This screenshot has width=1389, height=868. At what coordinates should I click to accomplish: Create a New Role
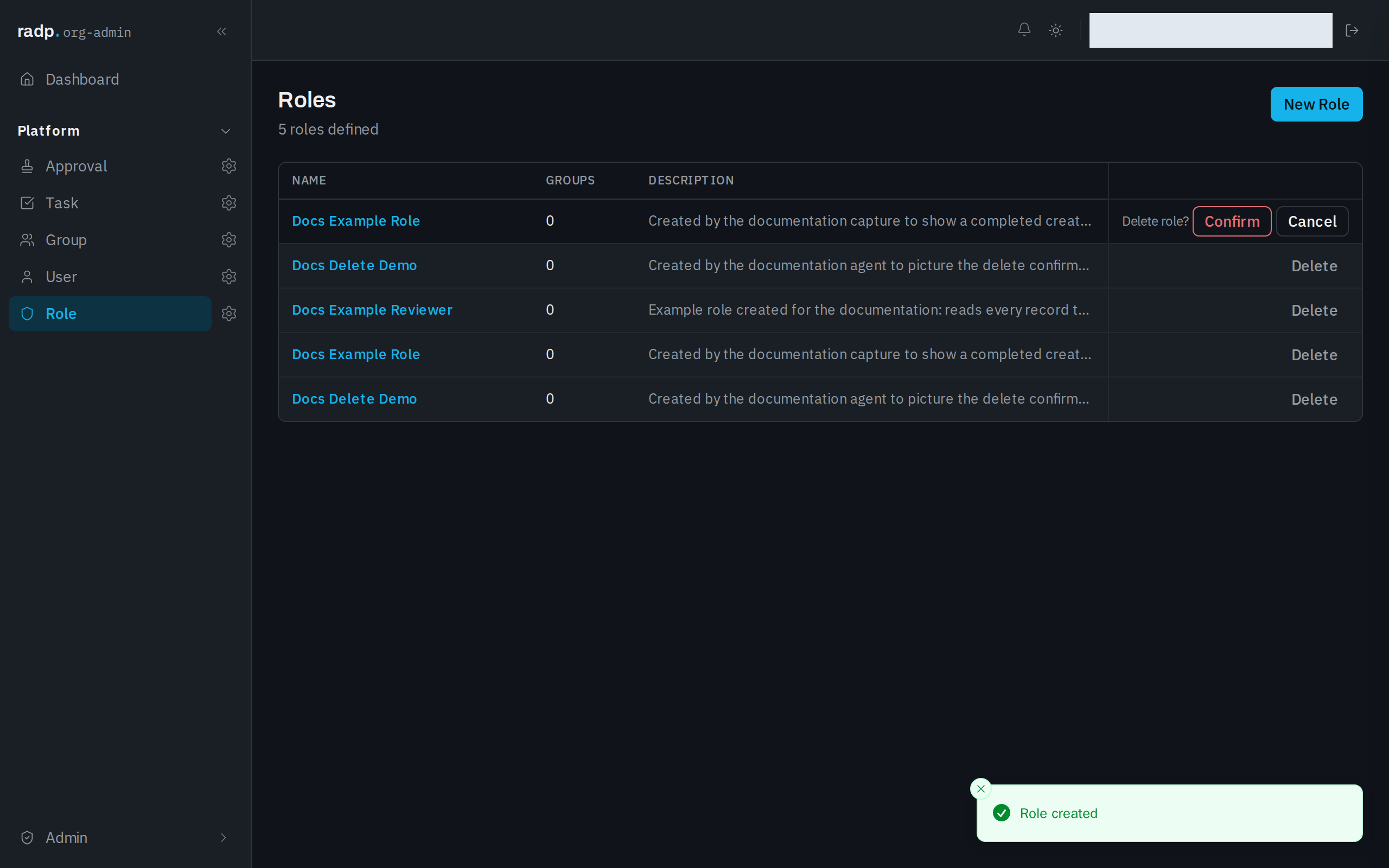pos(1316,104)
